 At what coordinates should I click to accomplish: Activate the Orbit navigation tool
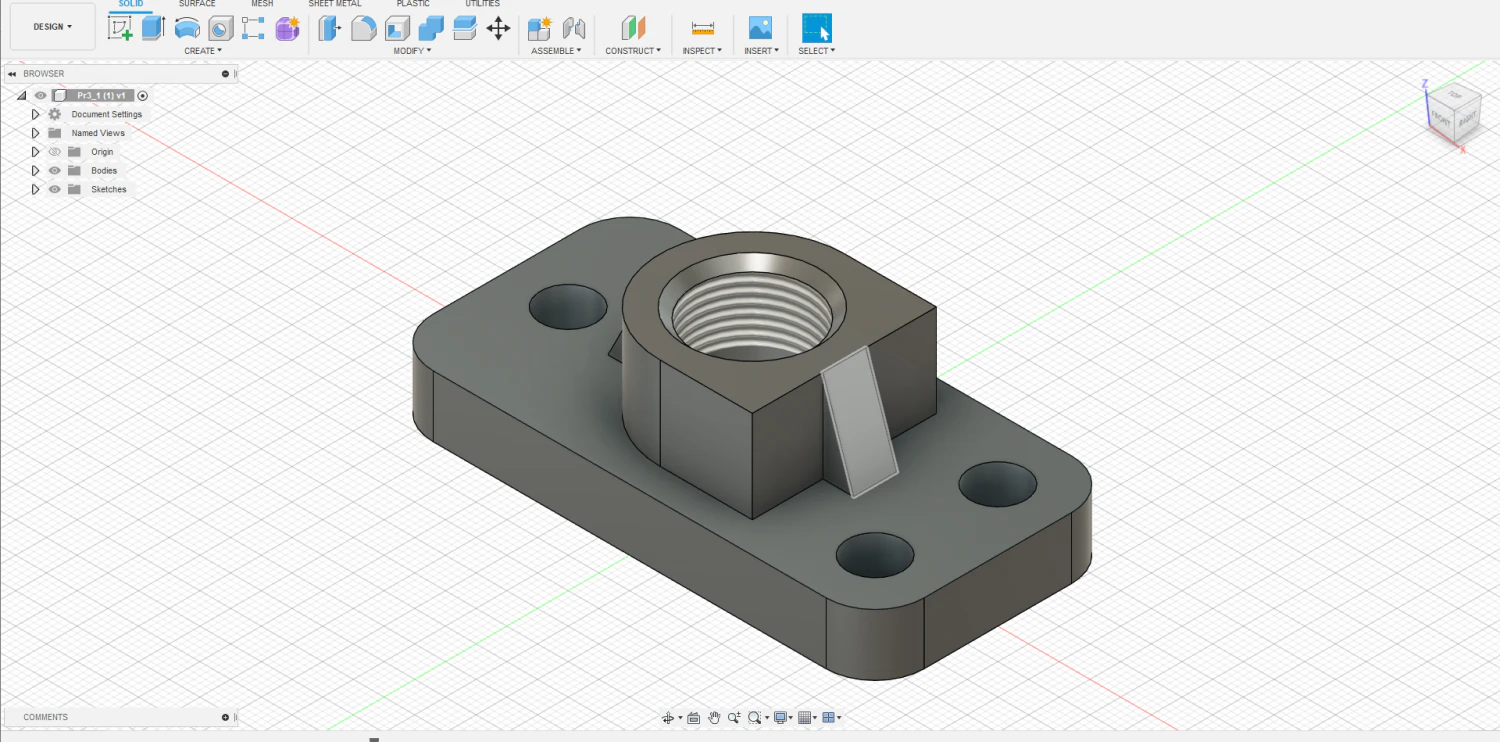(x=668, y=718)
